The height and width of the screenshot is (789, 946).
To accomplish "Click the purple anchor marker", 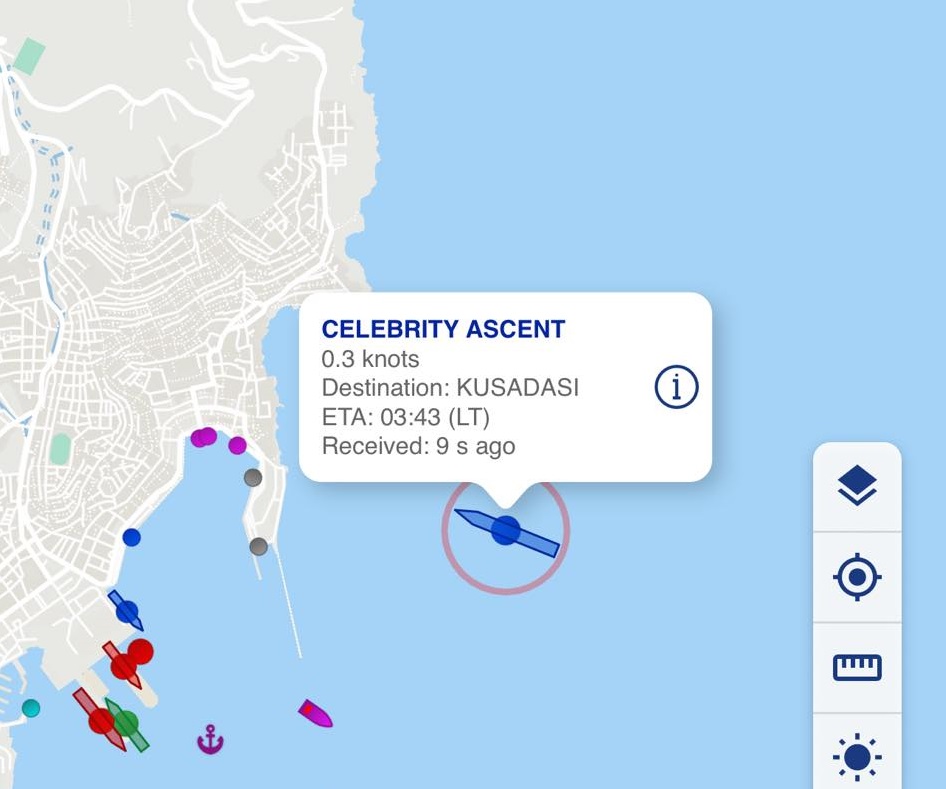I will tap(210, 740).
